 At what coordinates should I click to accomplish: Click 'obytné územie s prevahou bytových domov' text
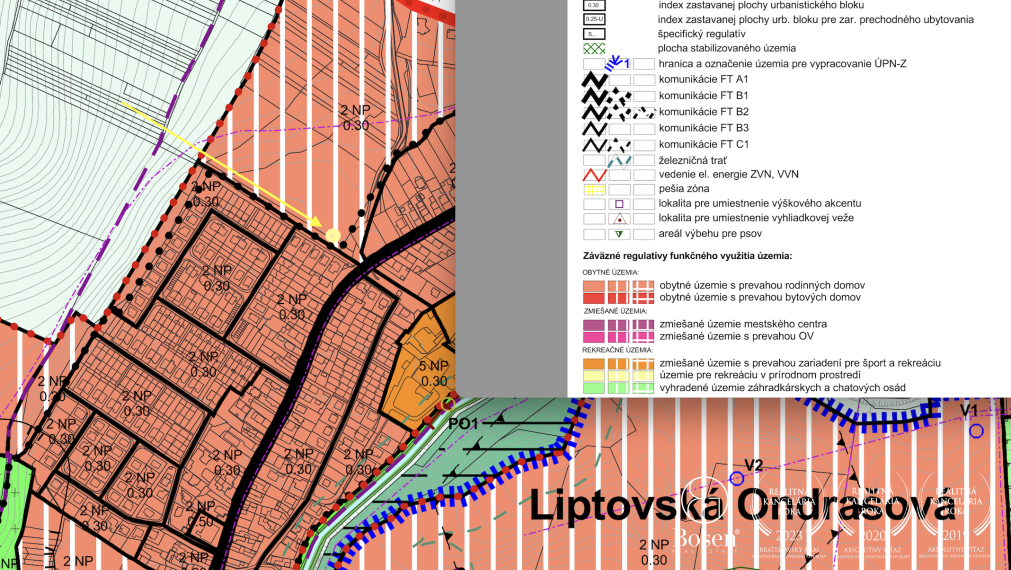(x=760, y=297)
